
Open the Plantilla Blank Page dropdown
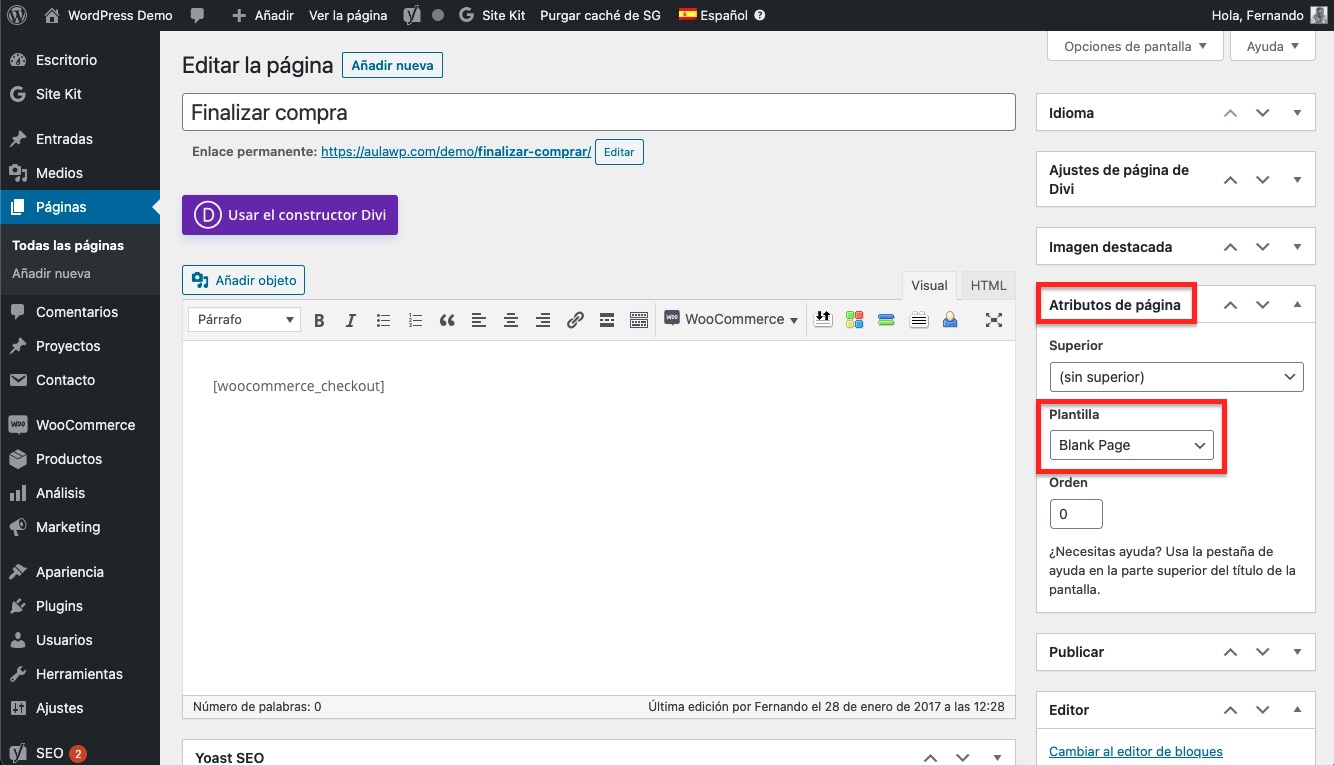coord(1131,445)
